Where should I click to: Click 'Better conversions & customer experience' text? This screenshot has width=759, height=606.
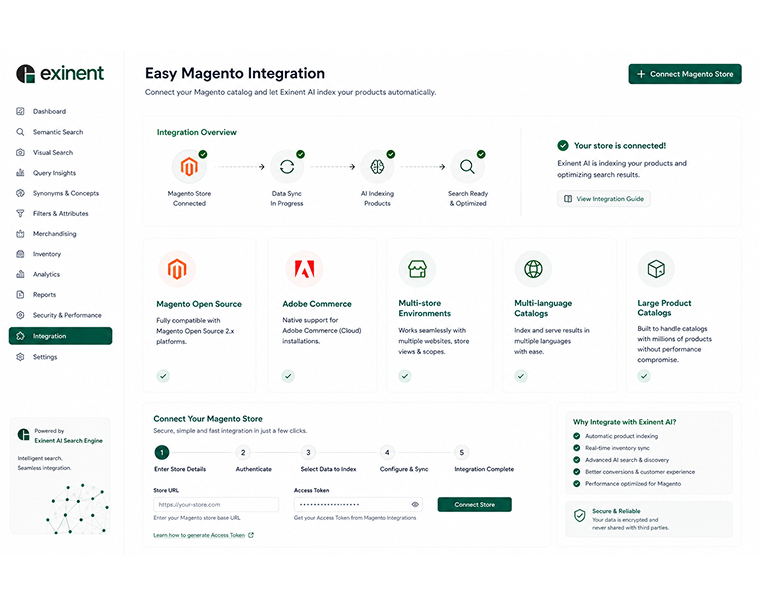(x=640, y=472)
